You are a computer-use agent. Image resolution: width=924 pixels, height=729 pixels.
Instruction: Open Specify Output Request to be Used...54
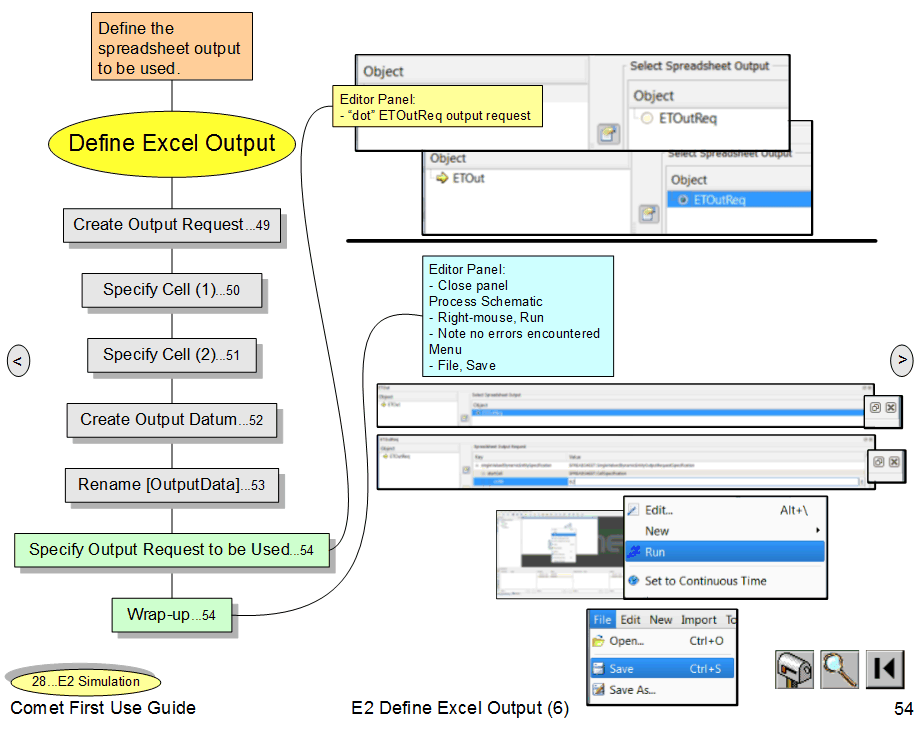[x=171, y=550]
